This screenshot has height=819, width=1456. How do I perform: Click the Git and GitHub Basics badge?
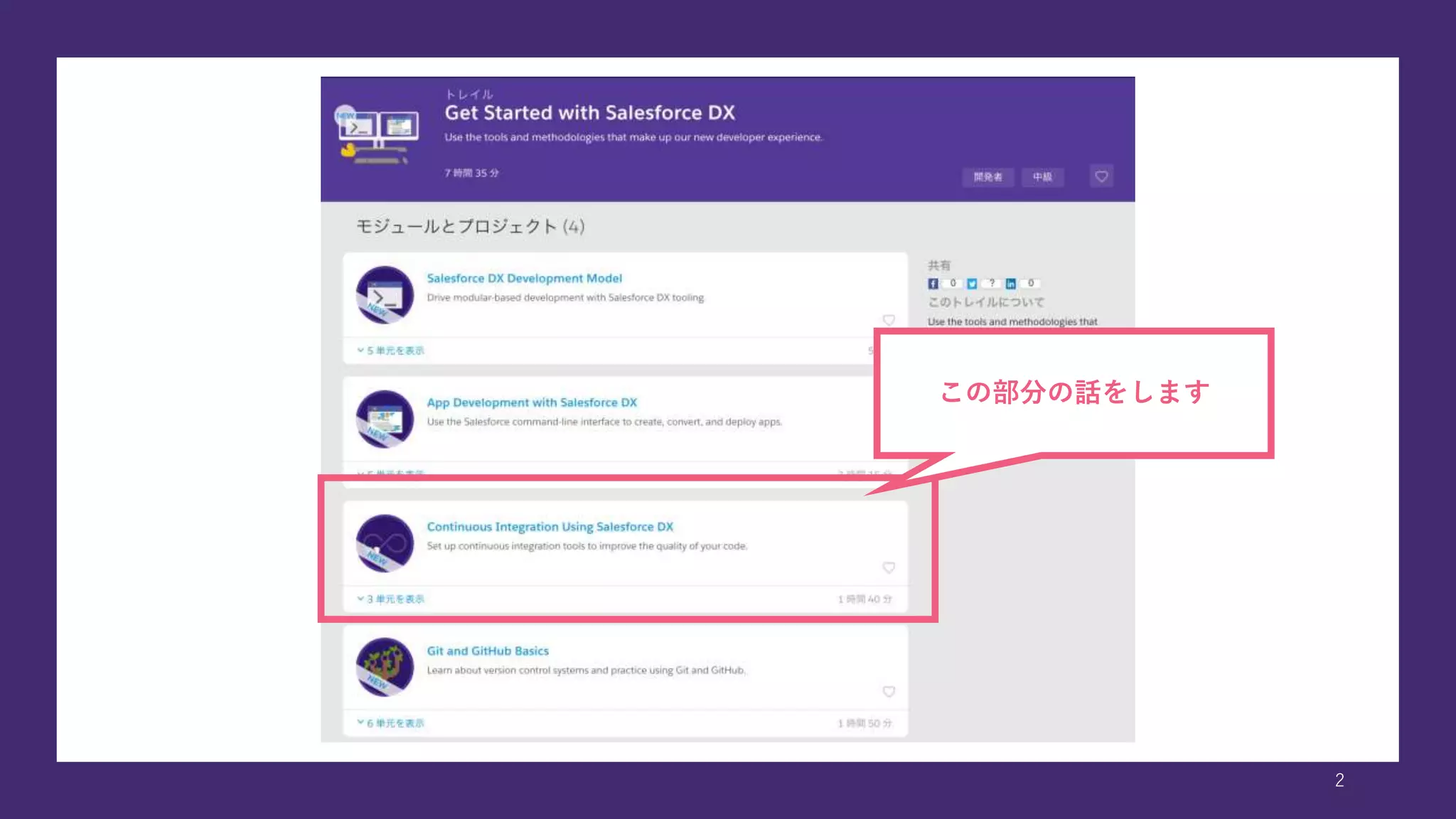pyautogui.click(x=385, y=667)
